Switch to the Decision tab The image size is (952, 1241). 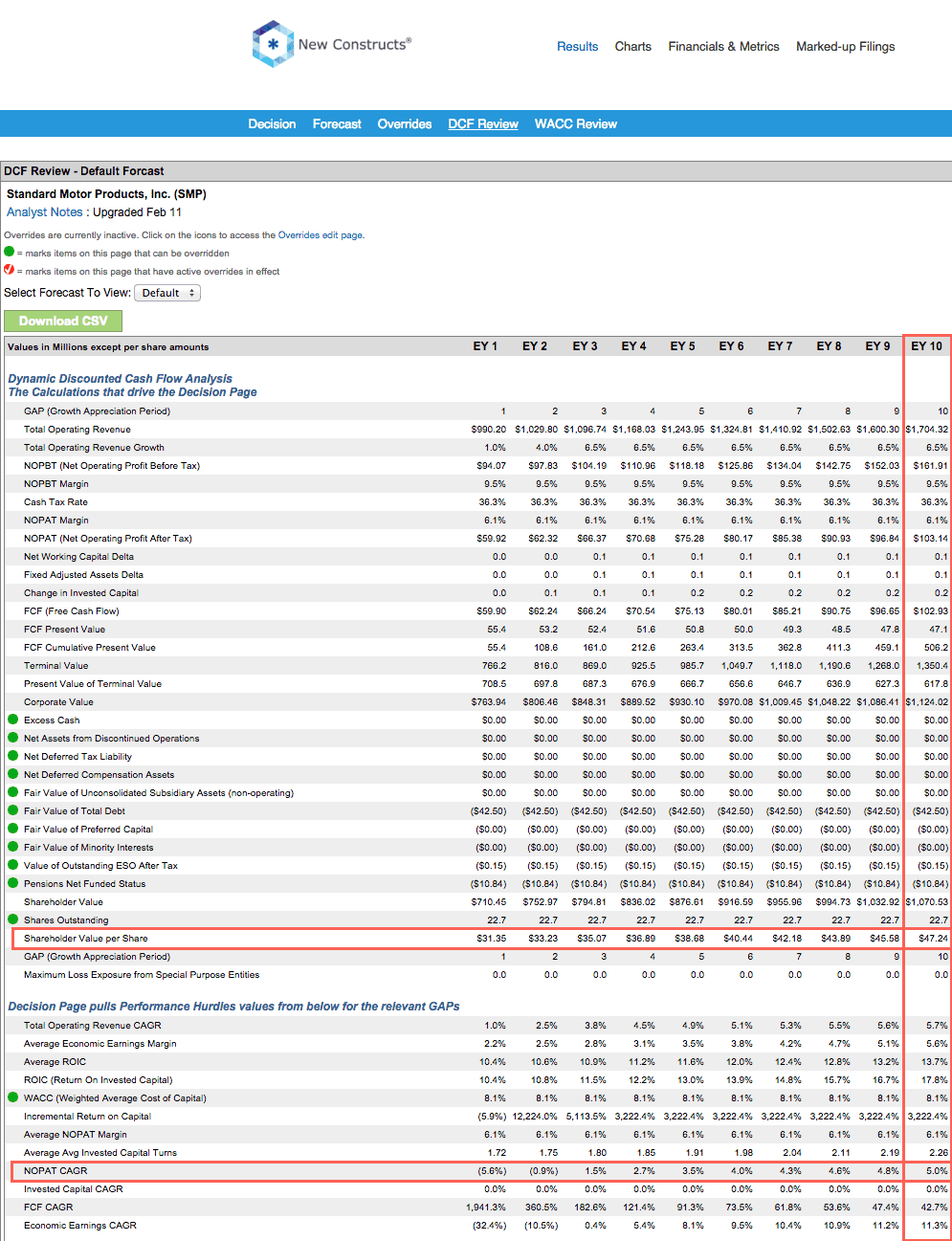(x=272, y=123)
